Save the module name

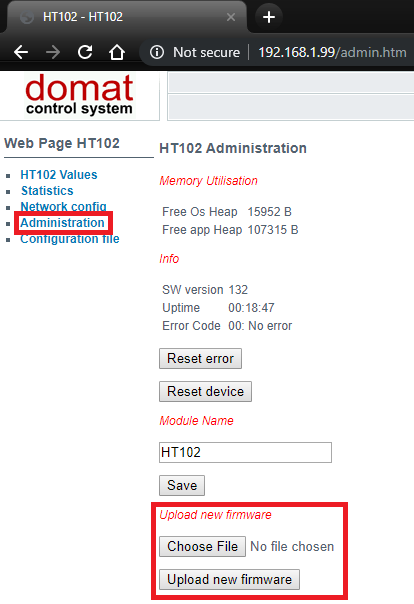click(x=182, y=485)
